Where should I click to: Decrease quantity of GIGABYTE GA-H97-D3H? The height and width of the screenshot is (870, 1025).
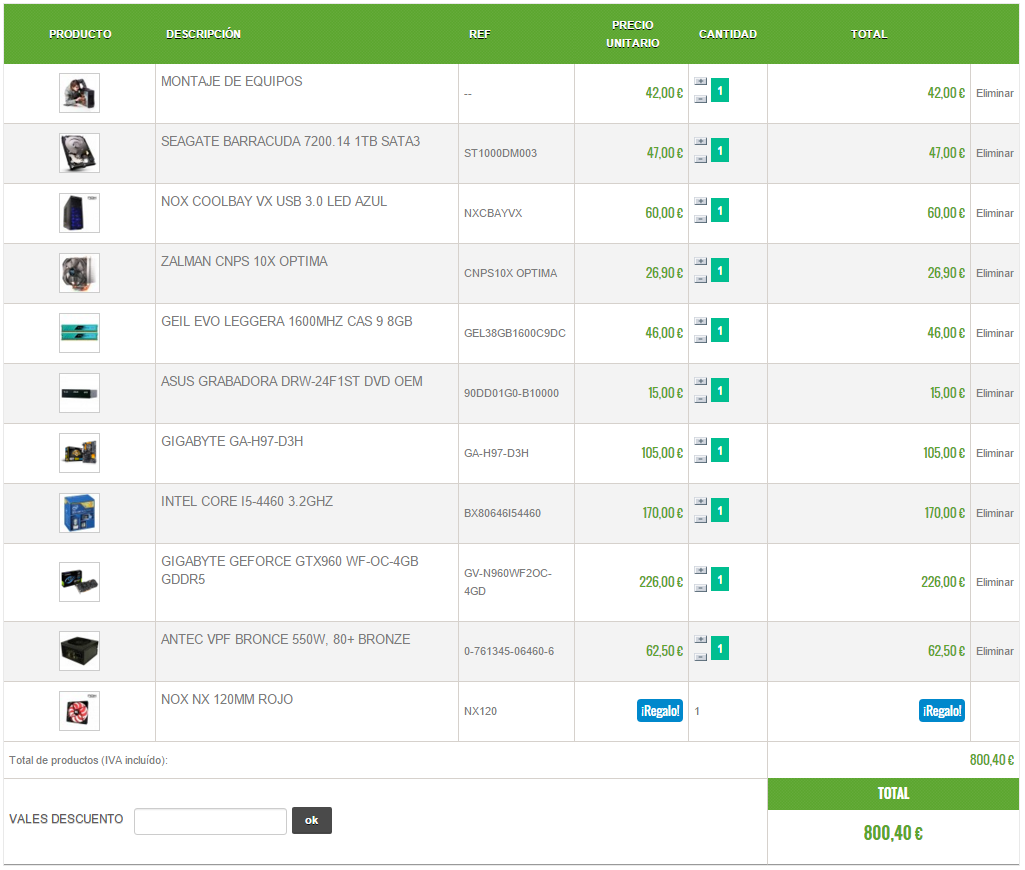click(x=701, y=460)
